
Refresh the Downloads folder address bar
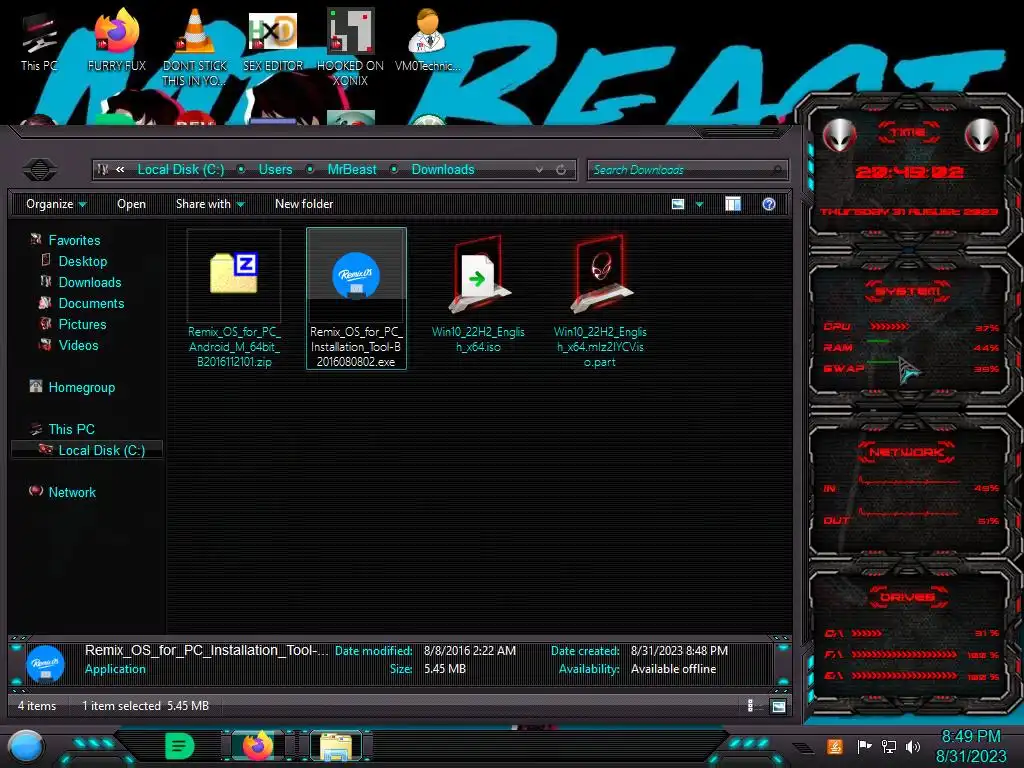coord(560,170)
